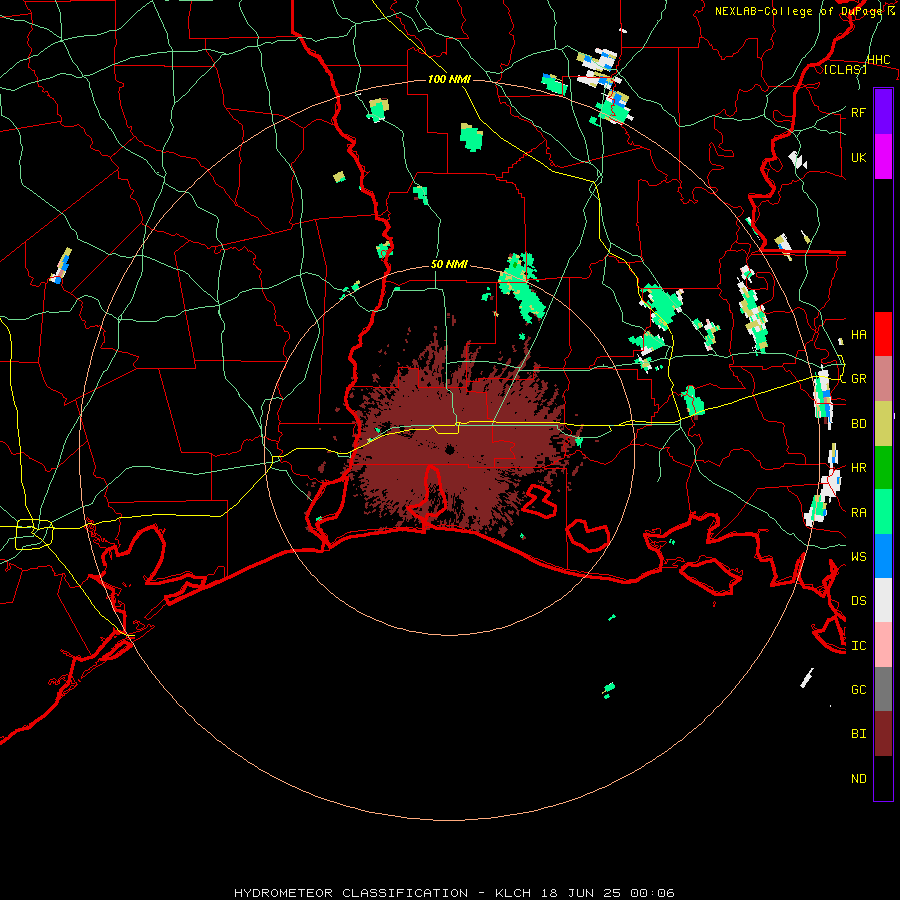Click the "RA" legend label
The height and width of the screenshot is (900, 900).
tap(859, 513)
